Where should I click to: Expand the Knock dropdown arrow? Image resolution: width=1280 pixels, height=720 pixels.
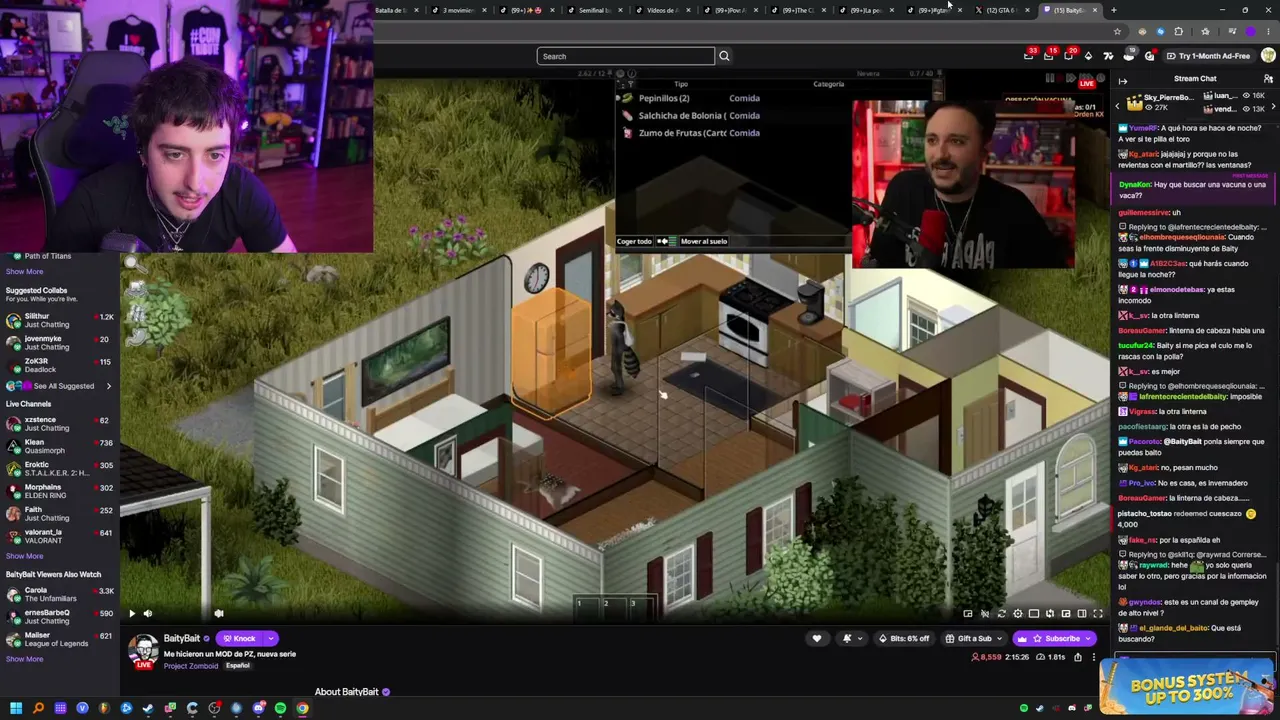pyautogui.click(x=270, y=639)
